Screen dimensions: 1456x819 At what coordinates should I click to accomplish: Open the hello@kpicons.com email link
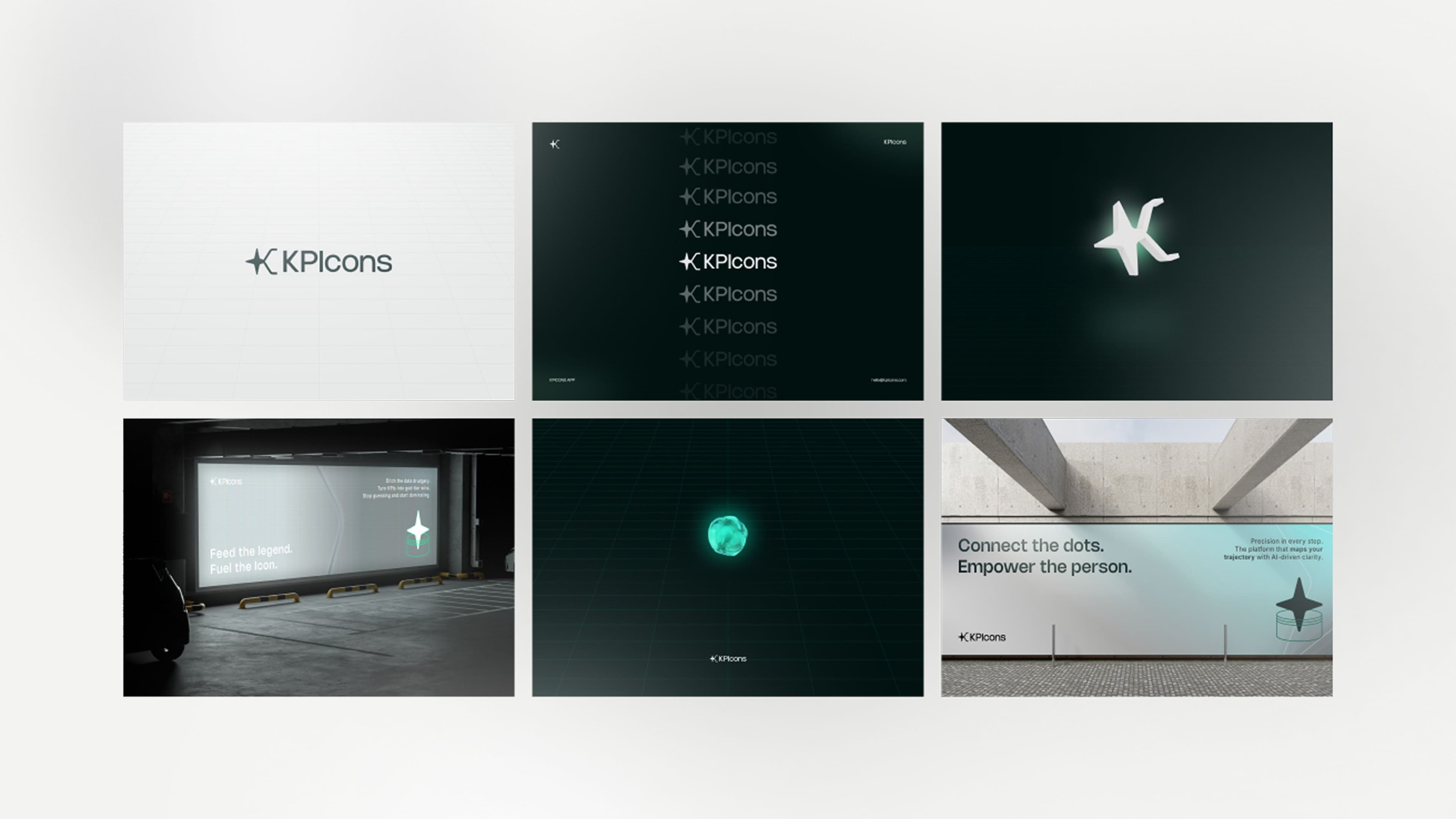888,380
